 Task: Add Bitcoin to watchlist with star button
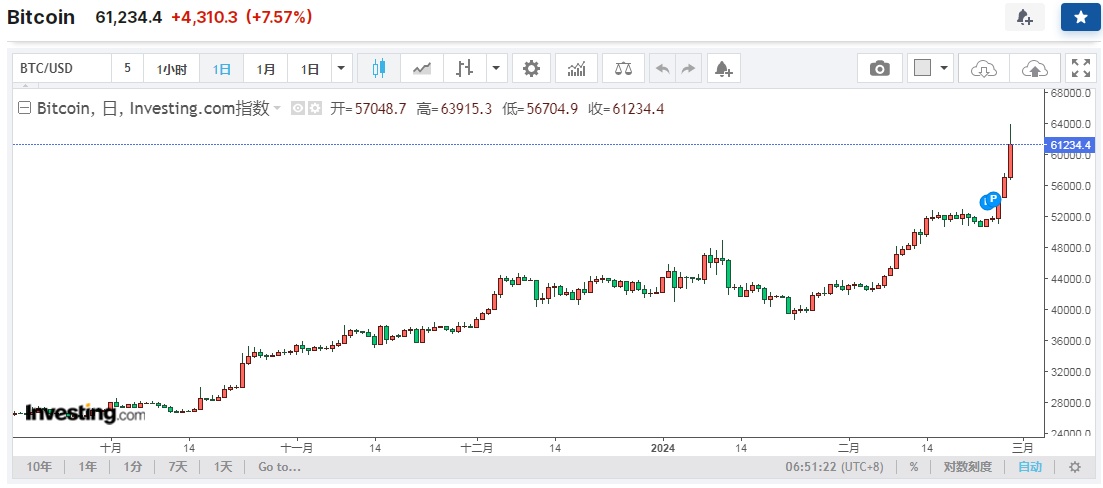(1081, 17)
